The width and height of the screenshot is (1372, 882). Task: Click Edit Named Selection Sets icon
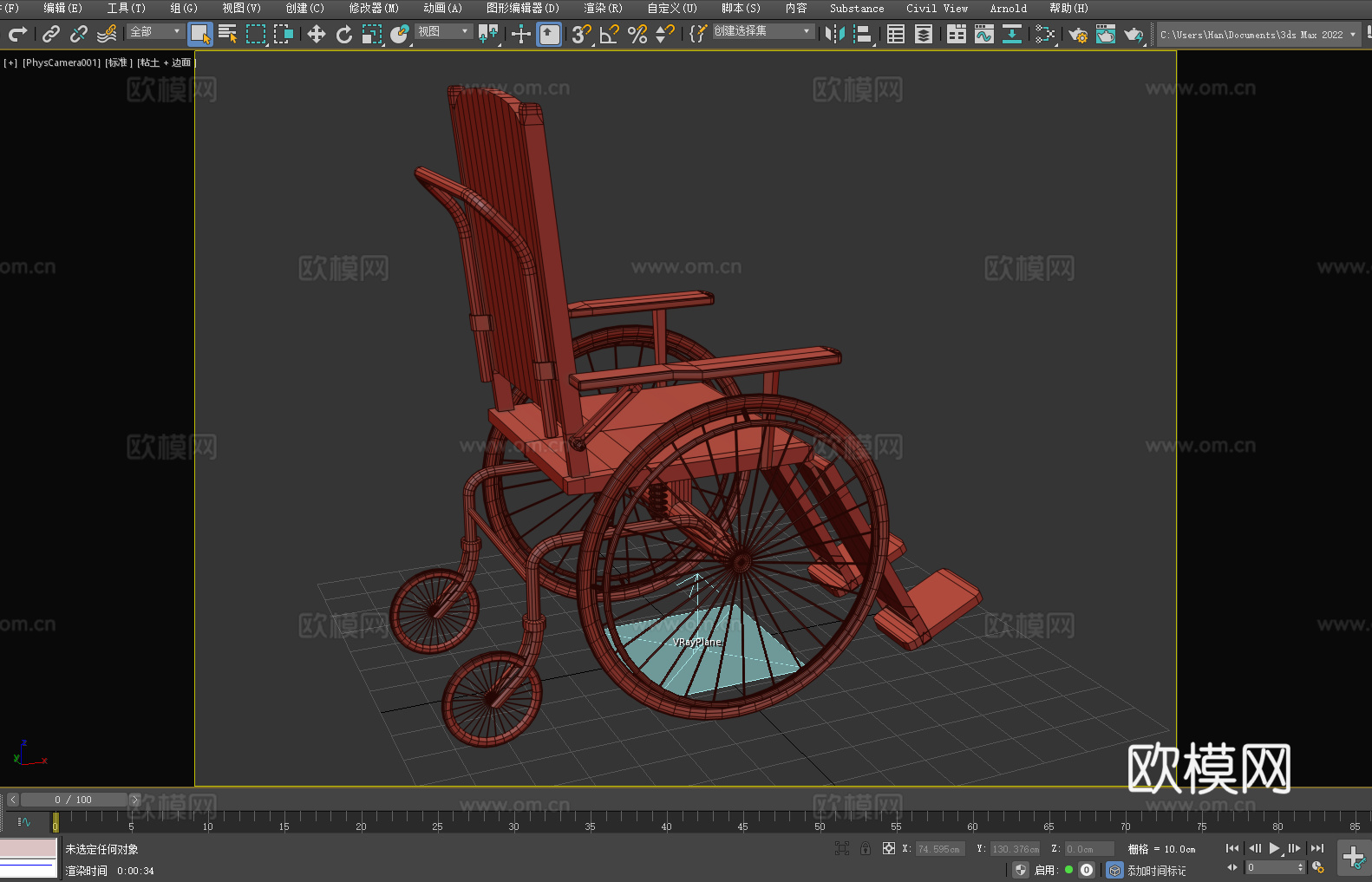point(698,34)
